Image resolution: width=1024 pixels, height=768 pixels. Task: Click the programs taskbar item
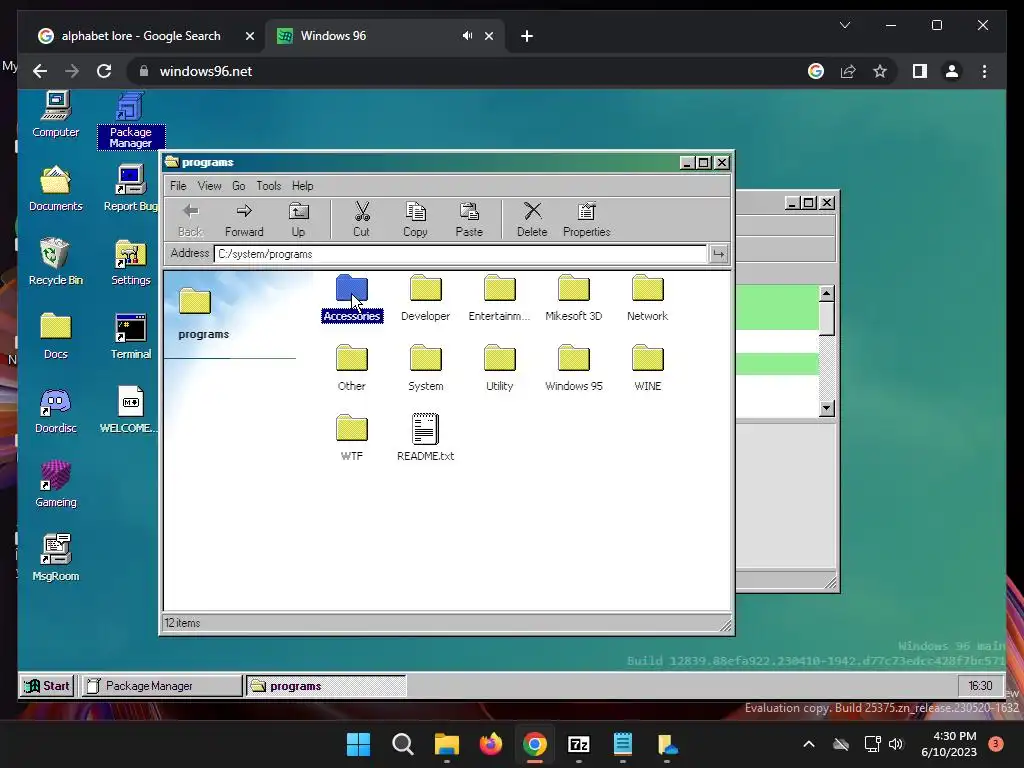pyautogui.click(x=326, y=686)
